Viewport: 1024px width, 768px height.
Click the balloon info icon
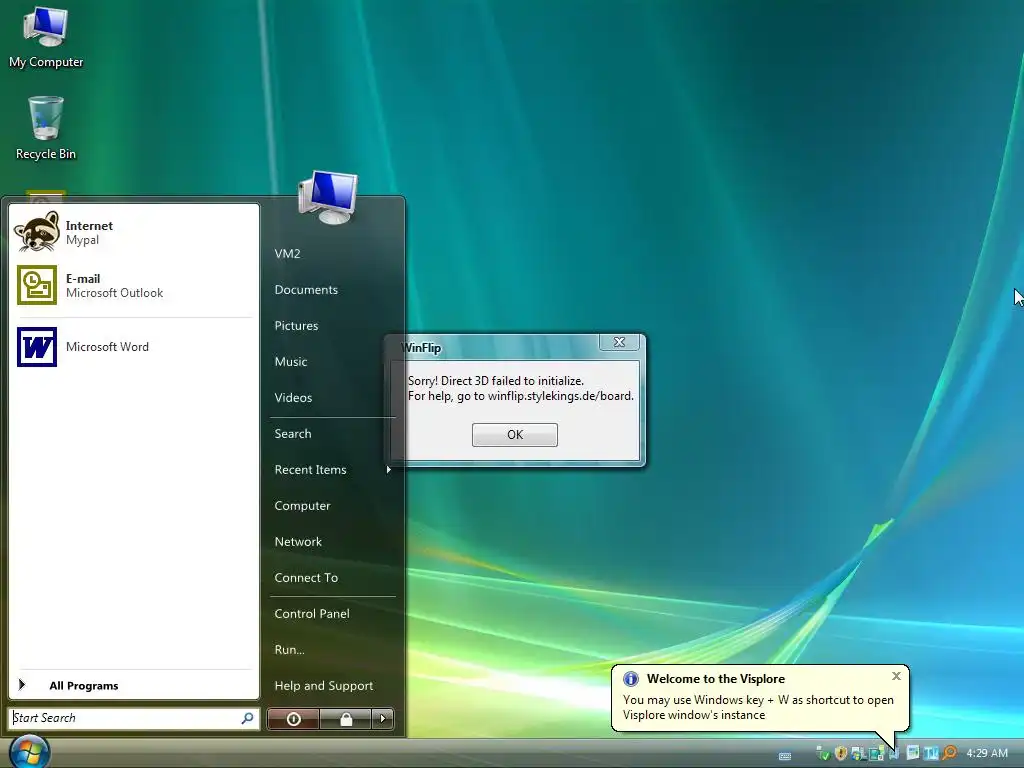tap(630, 679)
